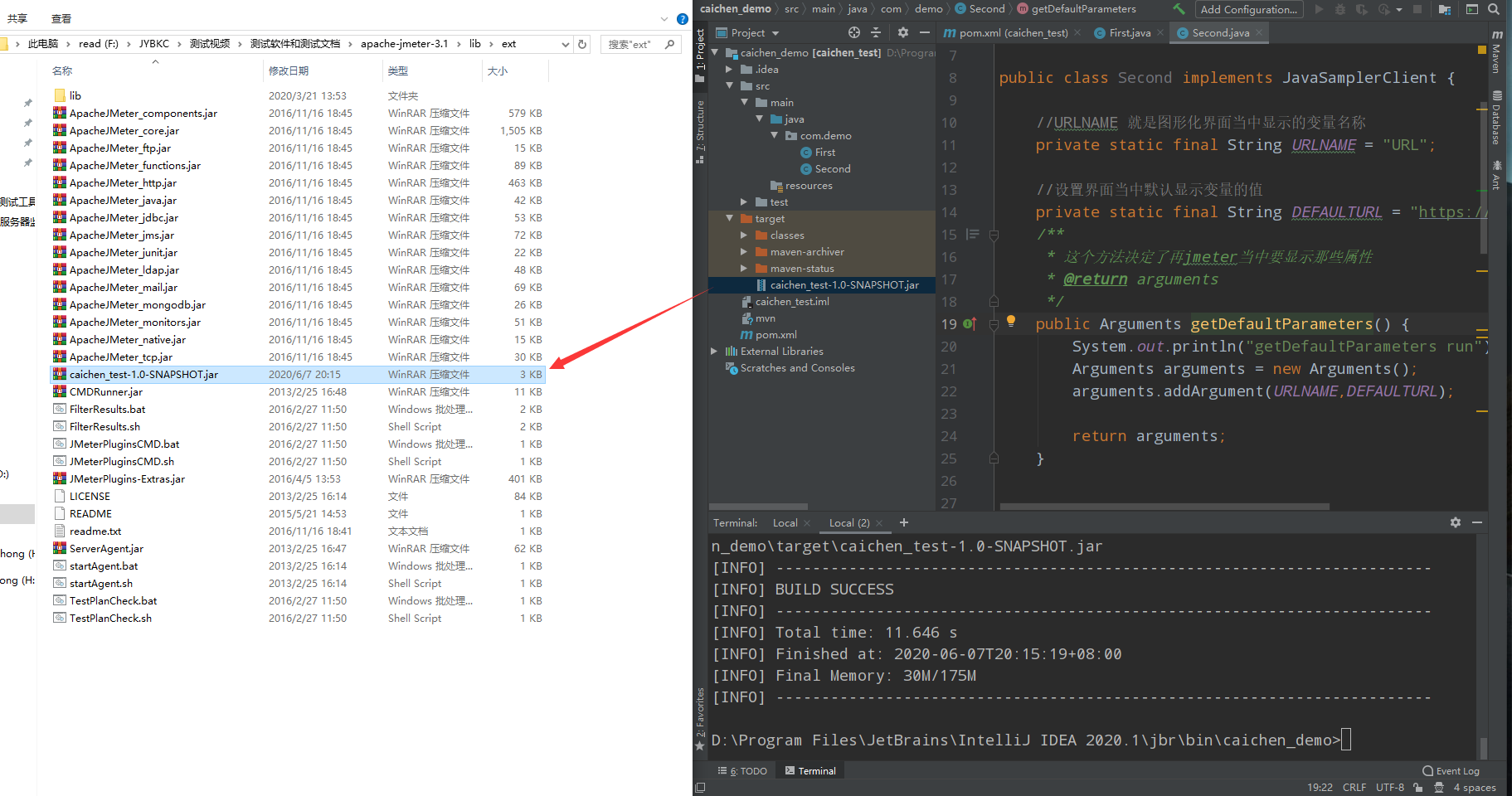The width and height of the screenshot is (1512, 796).
Task: Open the Terminal panel gear settings
Action: [x=1456, y=522]
